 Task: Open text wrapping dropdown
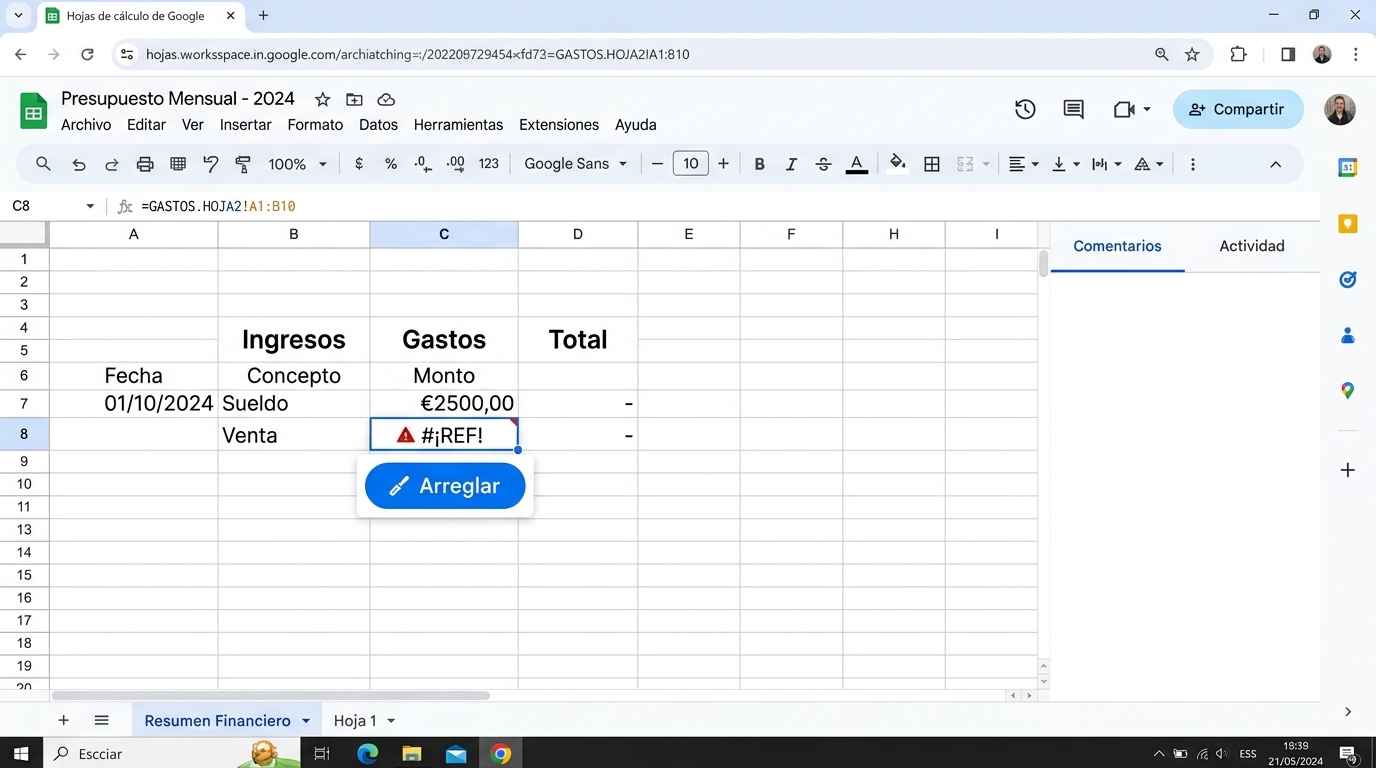(x=1106, y=164)
